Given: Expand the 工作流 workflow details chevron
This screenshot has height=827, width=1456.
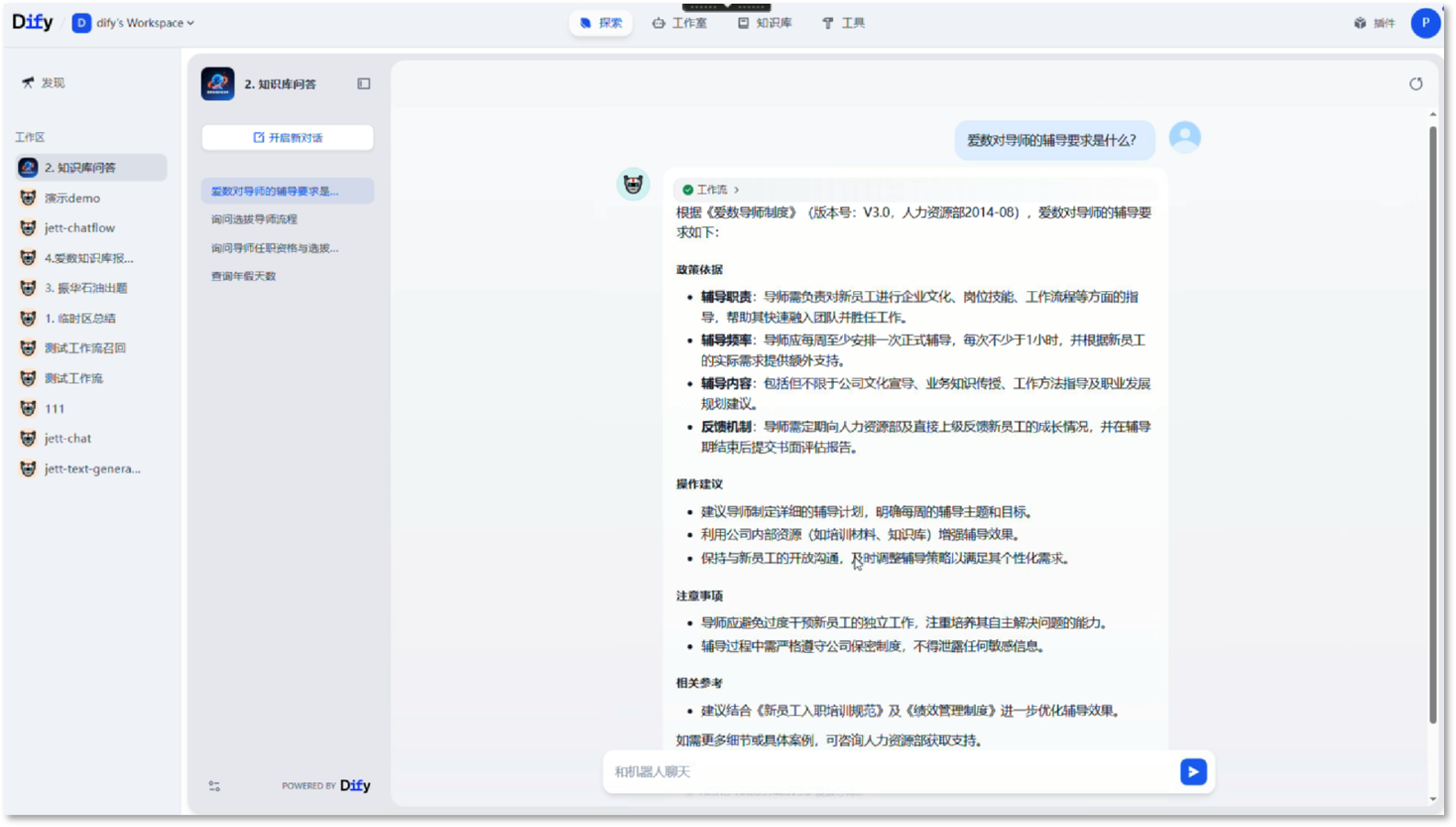Looking at the screenshot, I should click(736, 190).
